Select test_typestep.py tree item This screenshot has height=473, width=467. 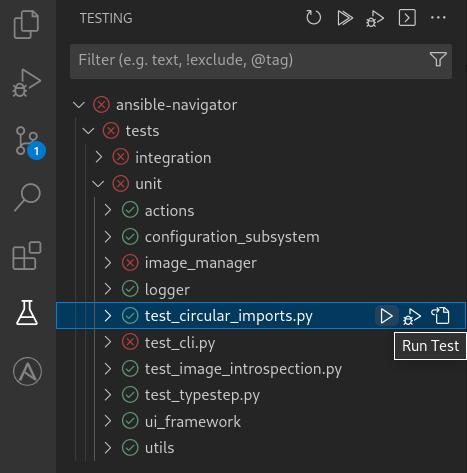coord(261,395)
